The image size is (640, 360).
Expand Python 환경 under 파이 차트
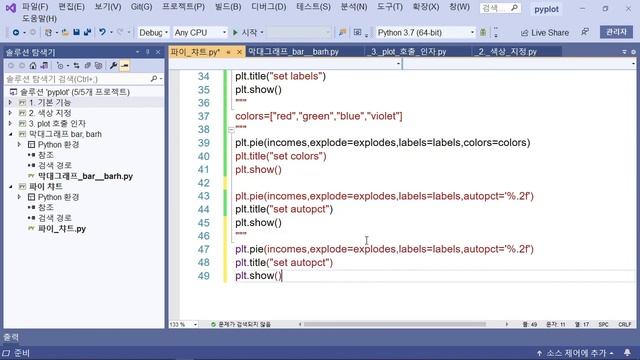(19, 197)
